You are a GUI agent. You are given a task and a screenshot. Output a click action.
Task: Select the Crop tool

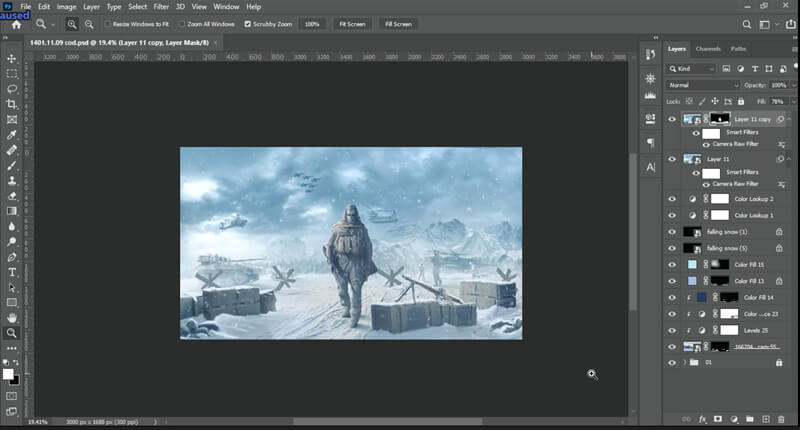coord(12,105)
